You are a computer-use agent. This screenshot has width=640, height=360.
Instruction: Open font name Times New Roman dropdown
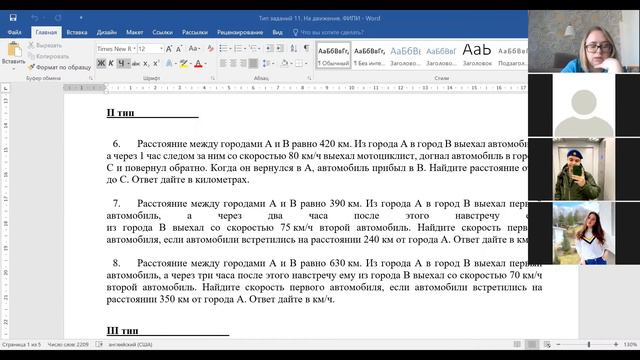[134, 49]
